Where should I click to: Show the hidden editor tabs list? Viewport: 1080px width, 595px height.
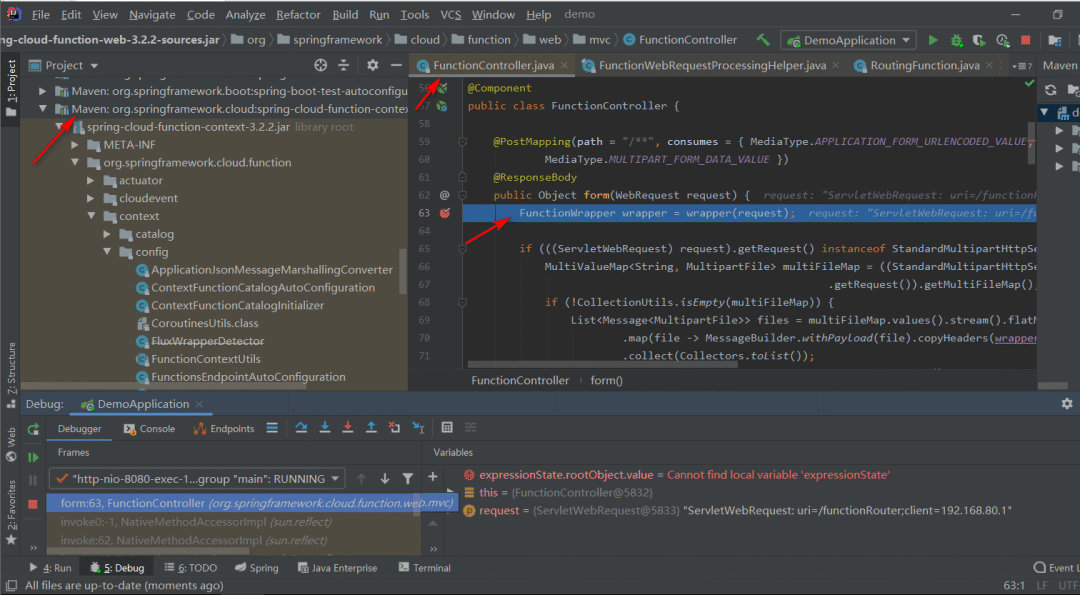click(1023, 66)
